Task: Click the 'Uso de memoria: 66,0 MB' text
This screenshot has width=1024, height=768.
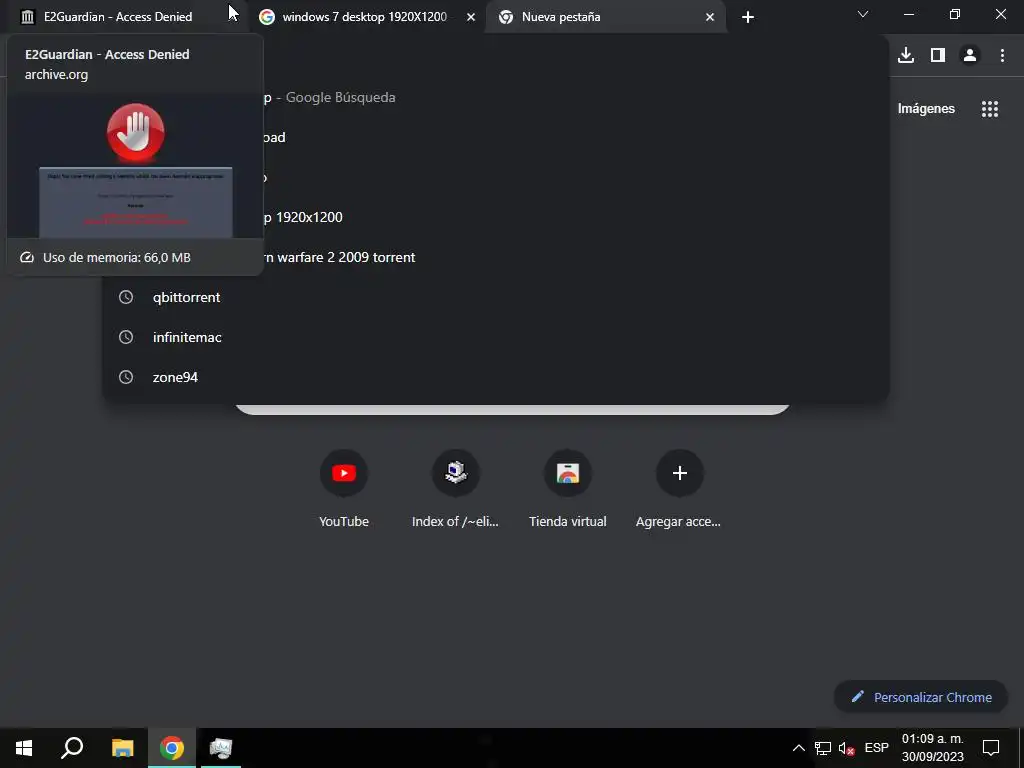Action: tap(117, 257)
